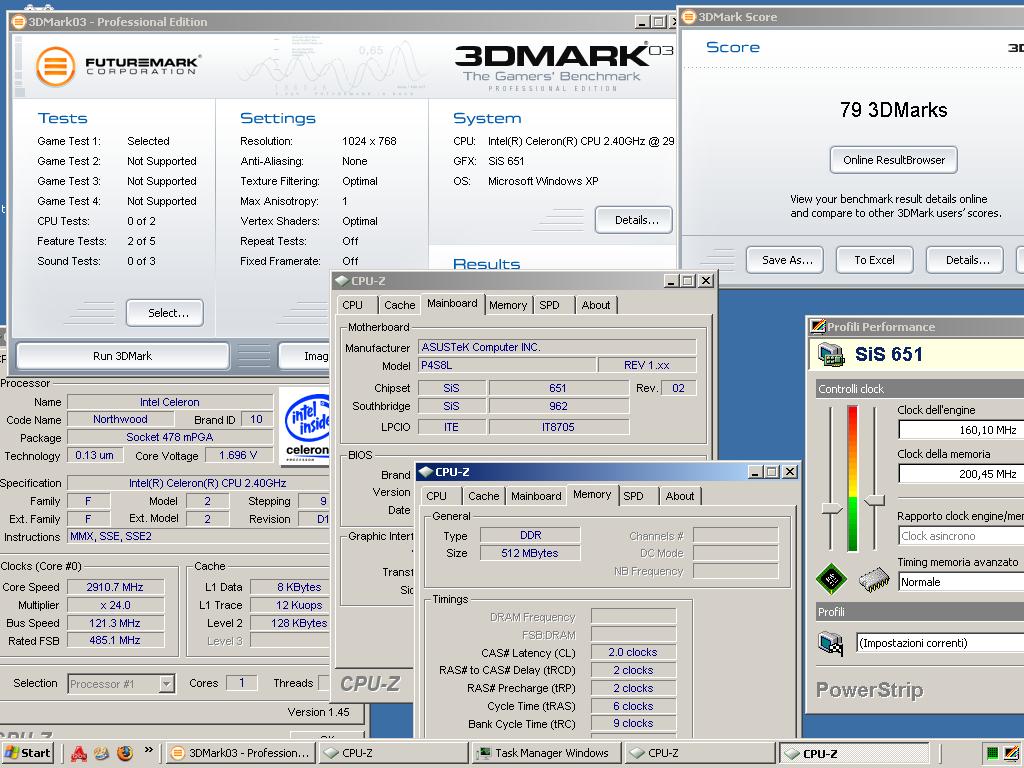Click the Cycle Time (tRAS) value 6 clocks
This screenshot has height=768, width=1024.
[633, 706]
